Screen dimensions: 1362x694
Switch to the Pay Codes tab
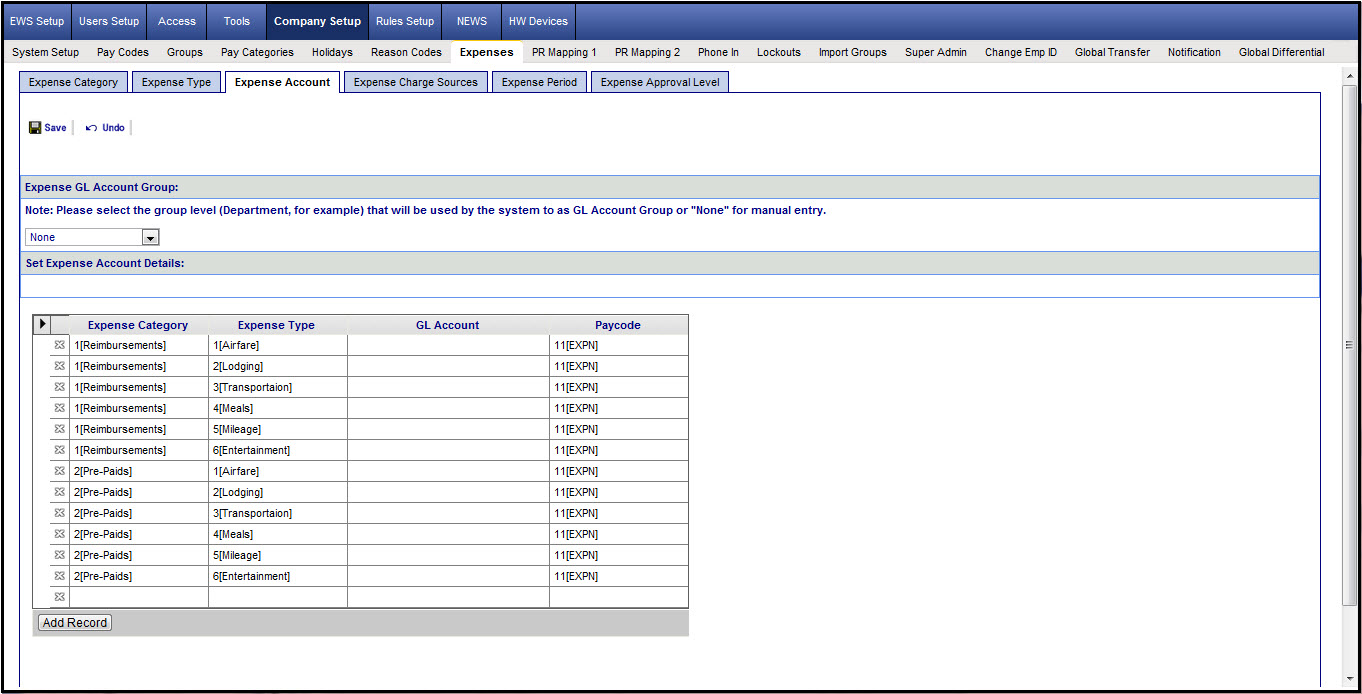(123, 52)
